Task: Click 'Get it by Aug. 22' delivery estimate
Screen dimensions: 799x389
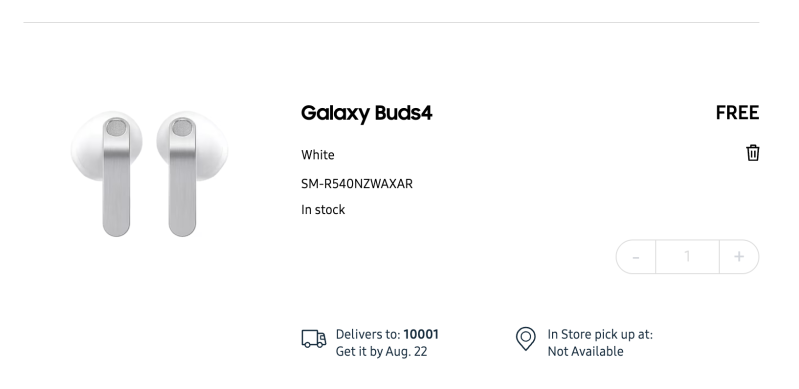Action: (381, 352)
